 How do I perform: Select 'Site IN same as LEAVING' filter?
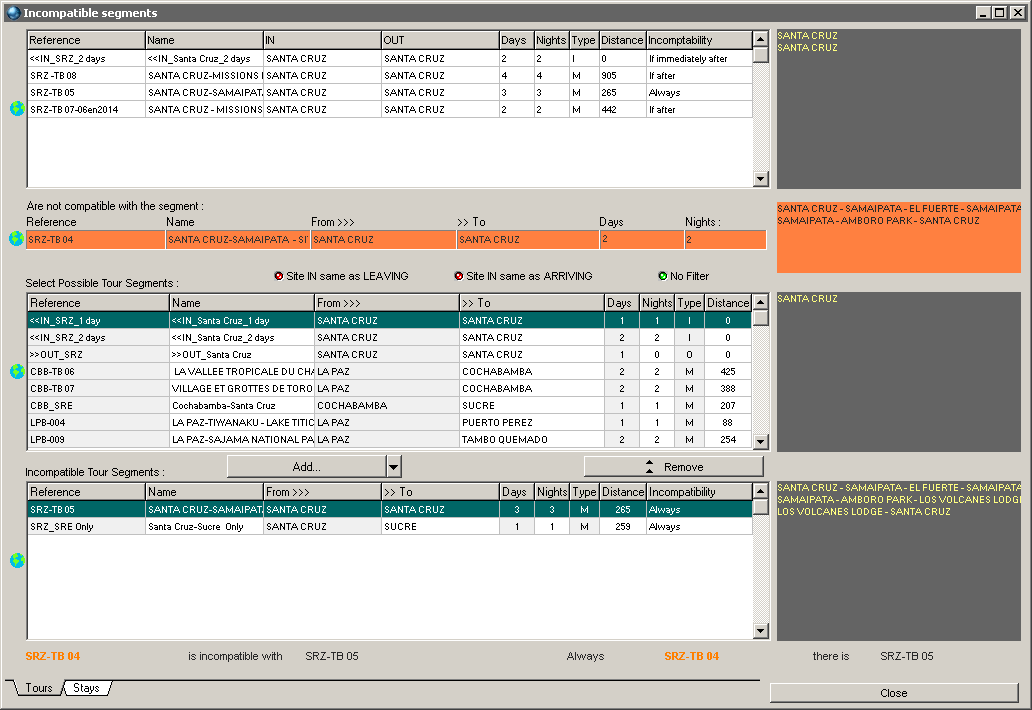[x=279, y=276]
